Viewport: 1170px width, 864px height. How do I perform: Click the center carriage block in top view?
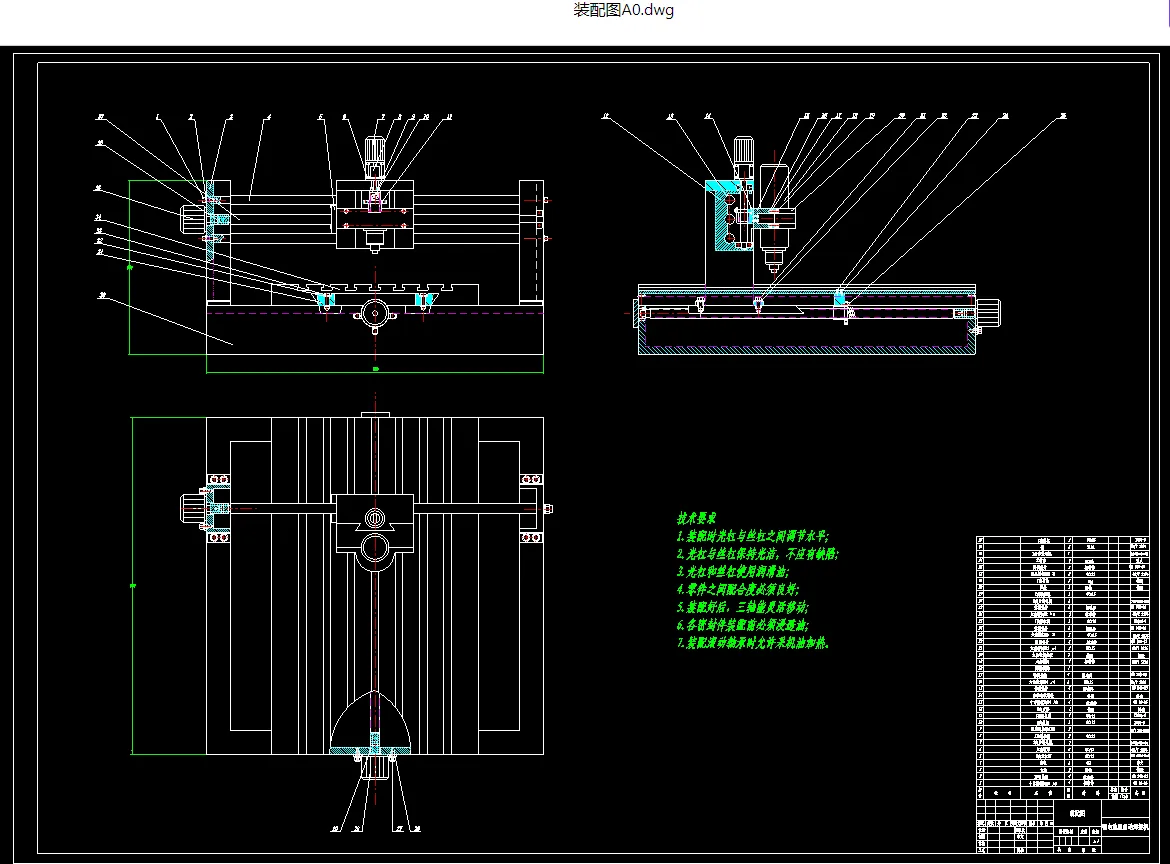coord(375,523)
